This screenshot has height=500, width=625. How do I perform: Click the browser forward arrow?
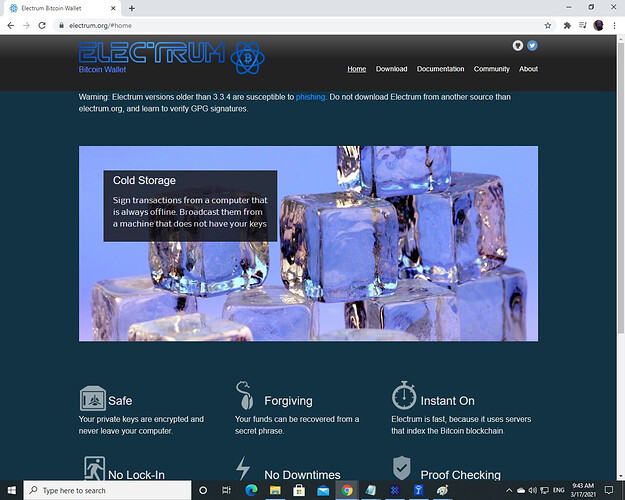[x=26, y=26]
